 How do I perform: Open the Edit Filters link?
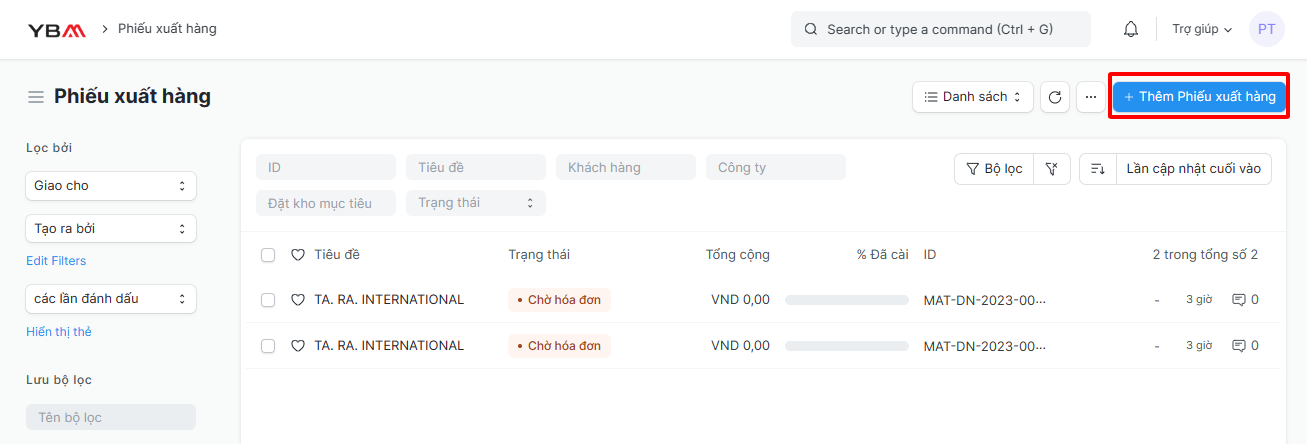(x=56, y=261)
